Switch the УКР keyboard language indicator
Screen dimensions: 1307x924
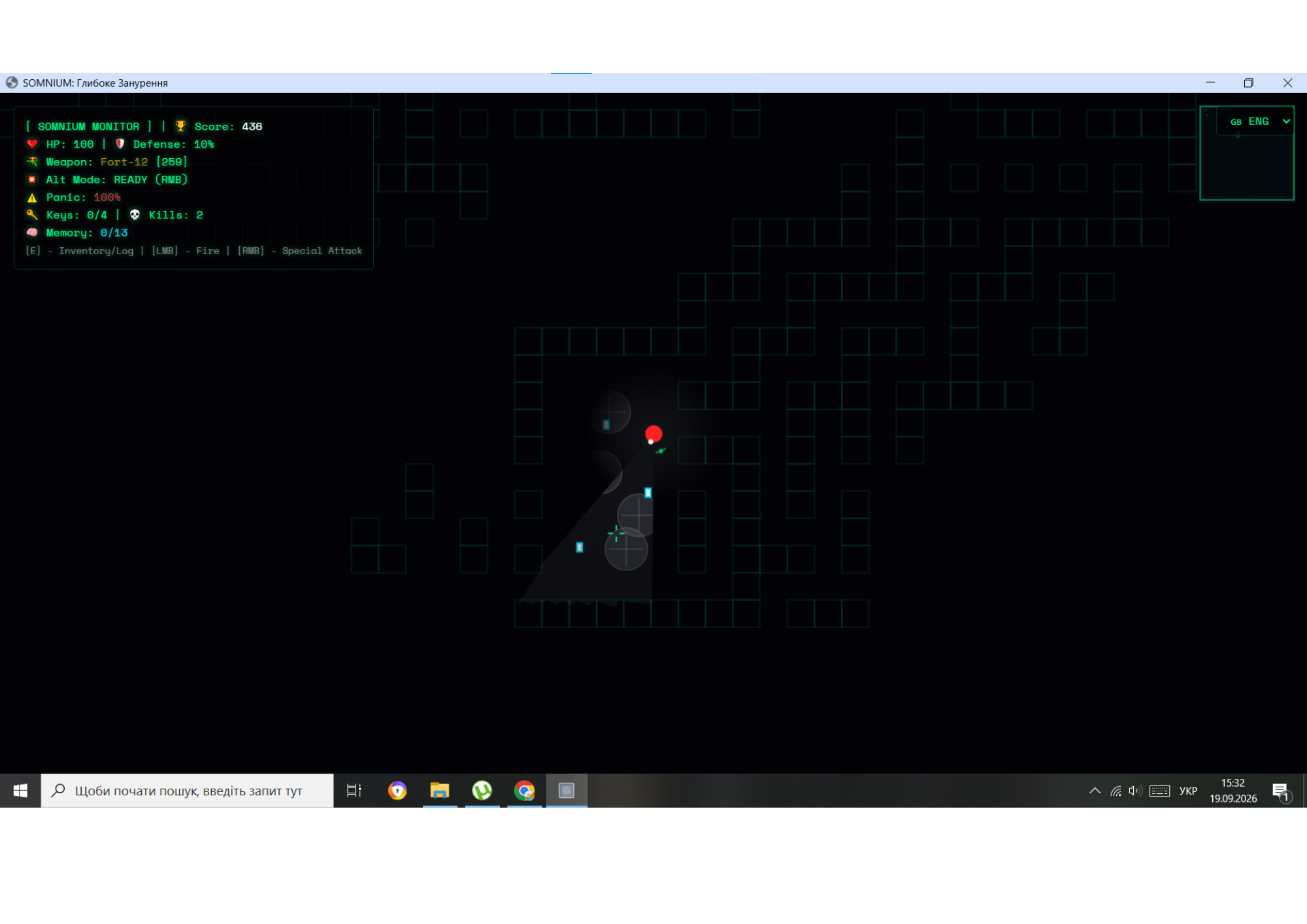(x=1188, y=791)
